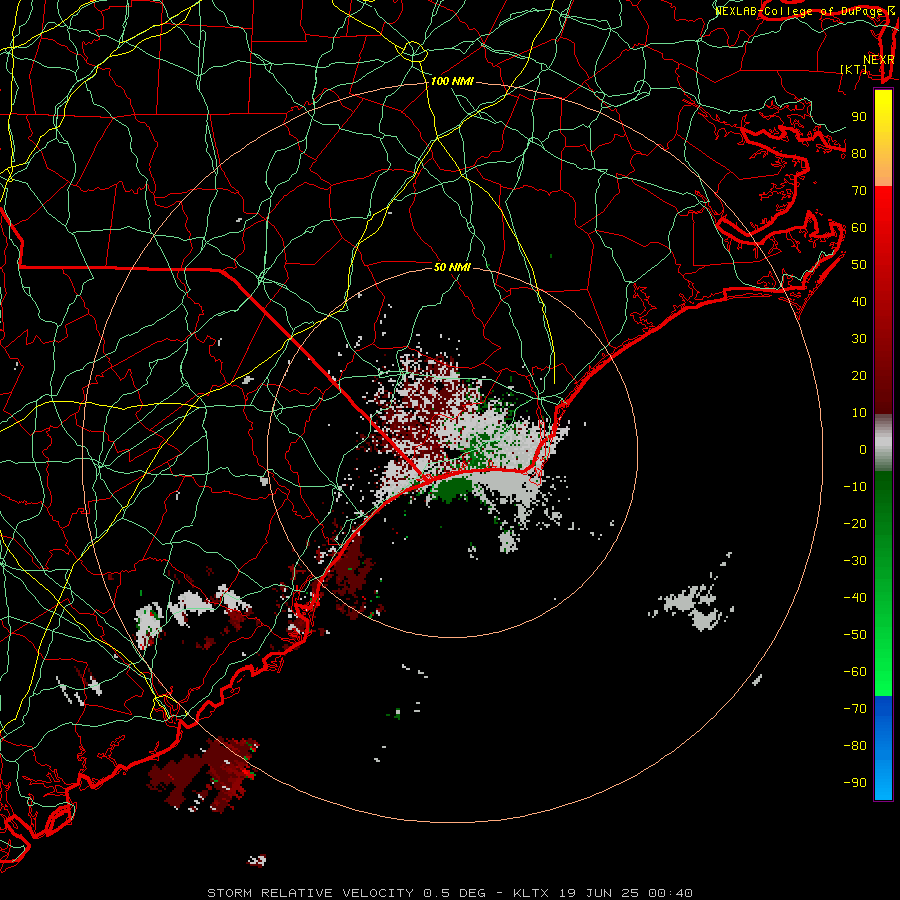
Task: Click the positive 20 scale value
Action: [859, 376]
